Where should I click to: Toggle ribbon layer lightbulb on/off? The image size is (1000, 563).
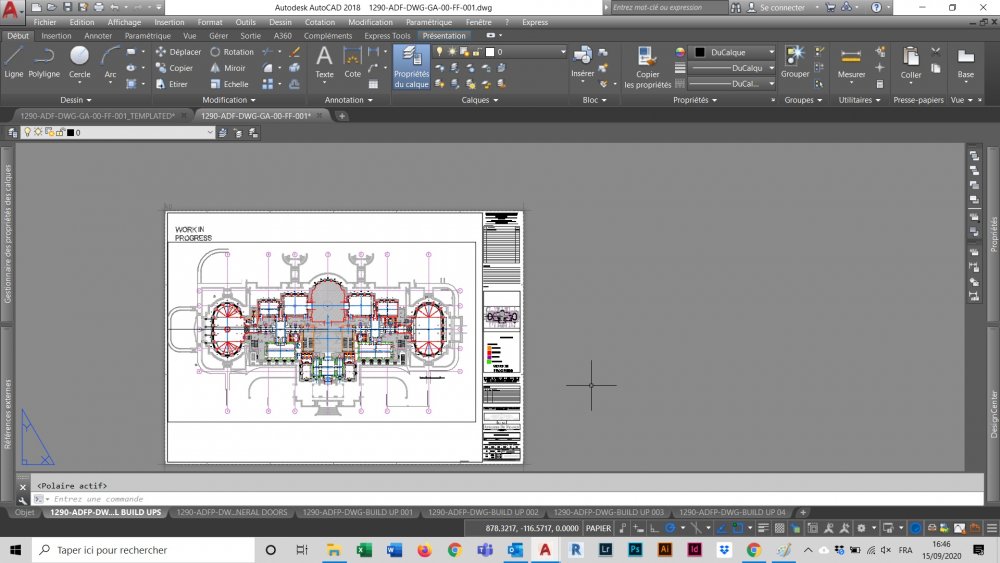point(439,52)
